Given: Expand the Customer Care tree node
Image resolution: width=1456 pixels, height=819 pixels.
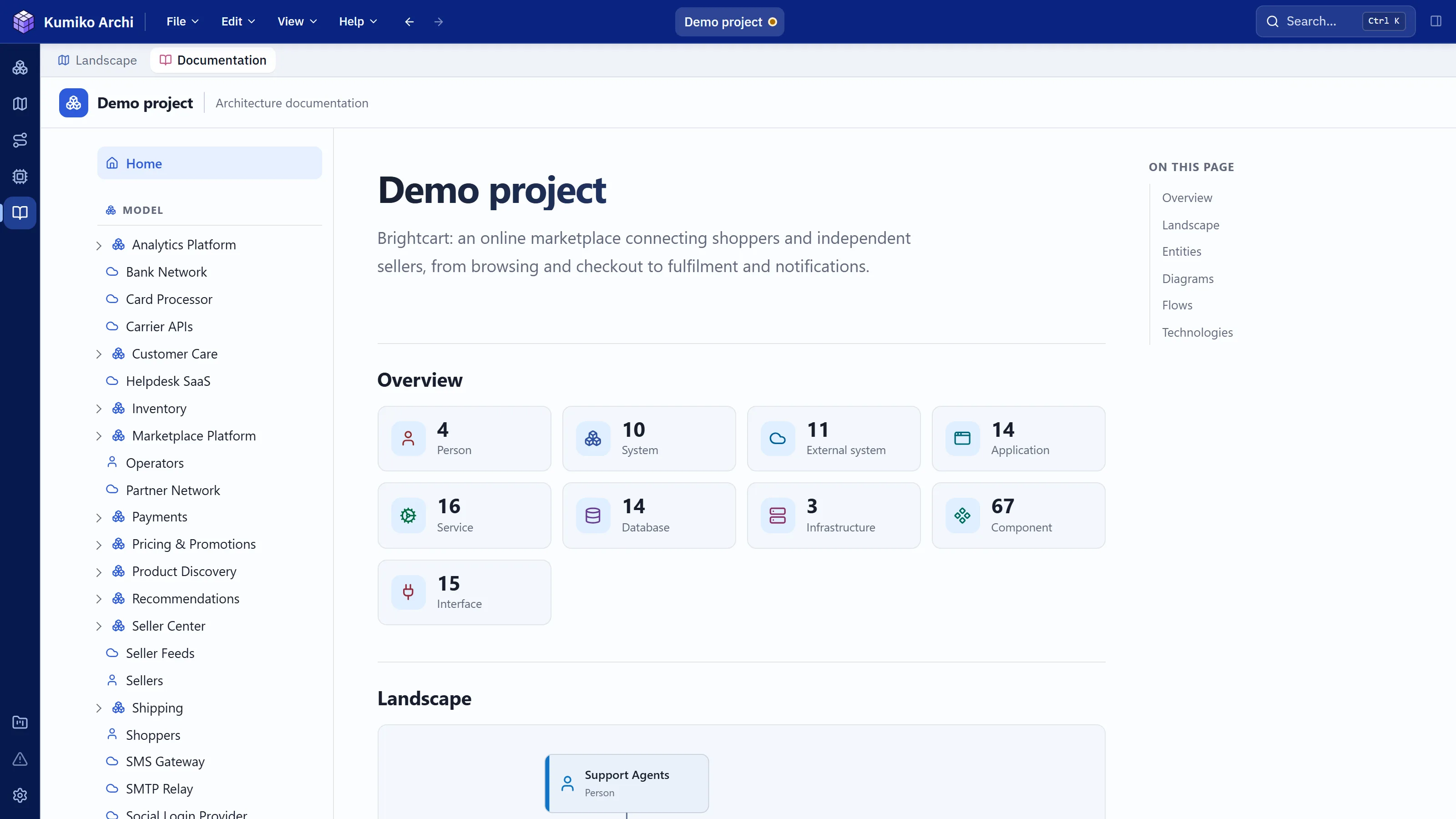Looking at the screenshot, I should pos(99,354).
